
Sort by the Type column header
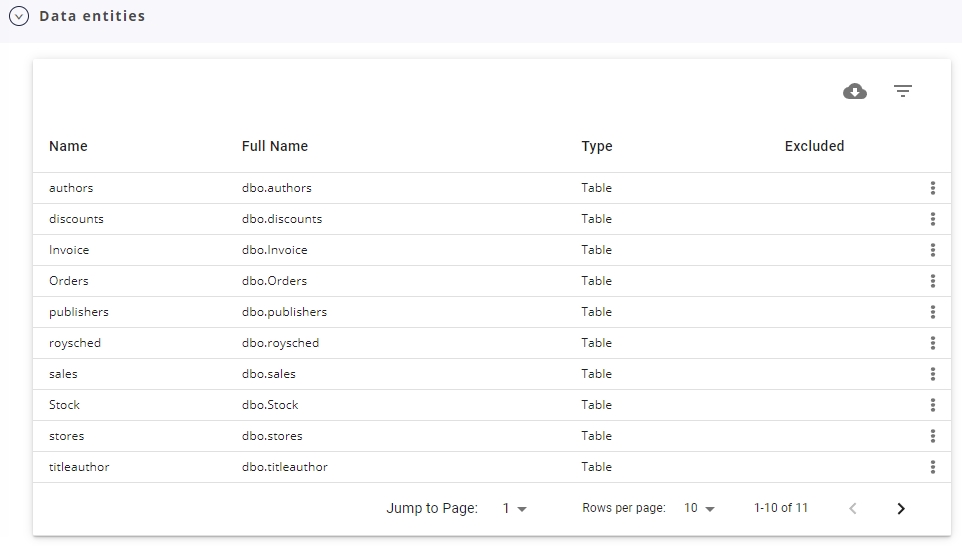coord(597,146)
